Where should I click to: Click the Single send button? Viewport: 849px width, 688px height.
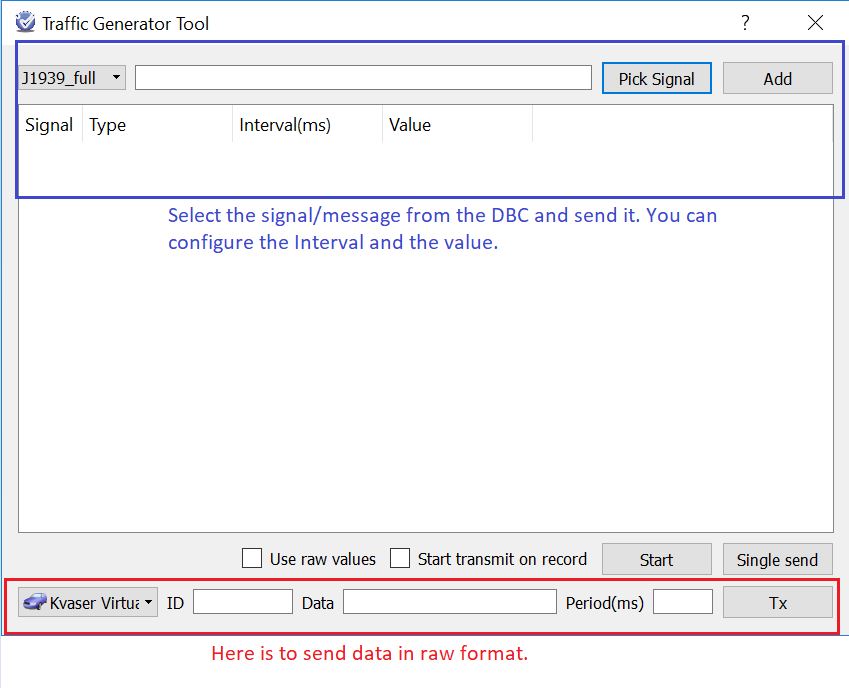(x=778, y=559)
